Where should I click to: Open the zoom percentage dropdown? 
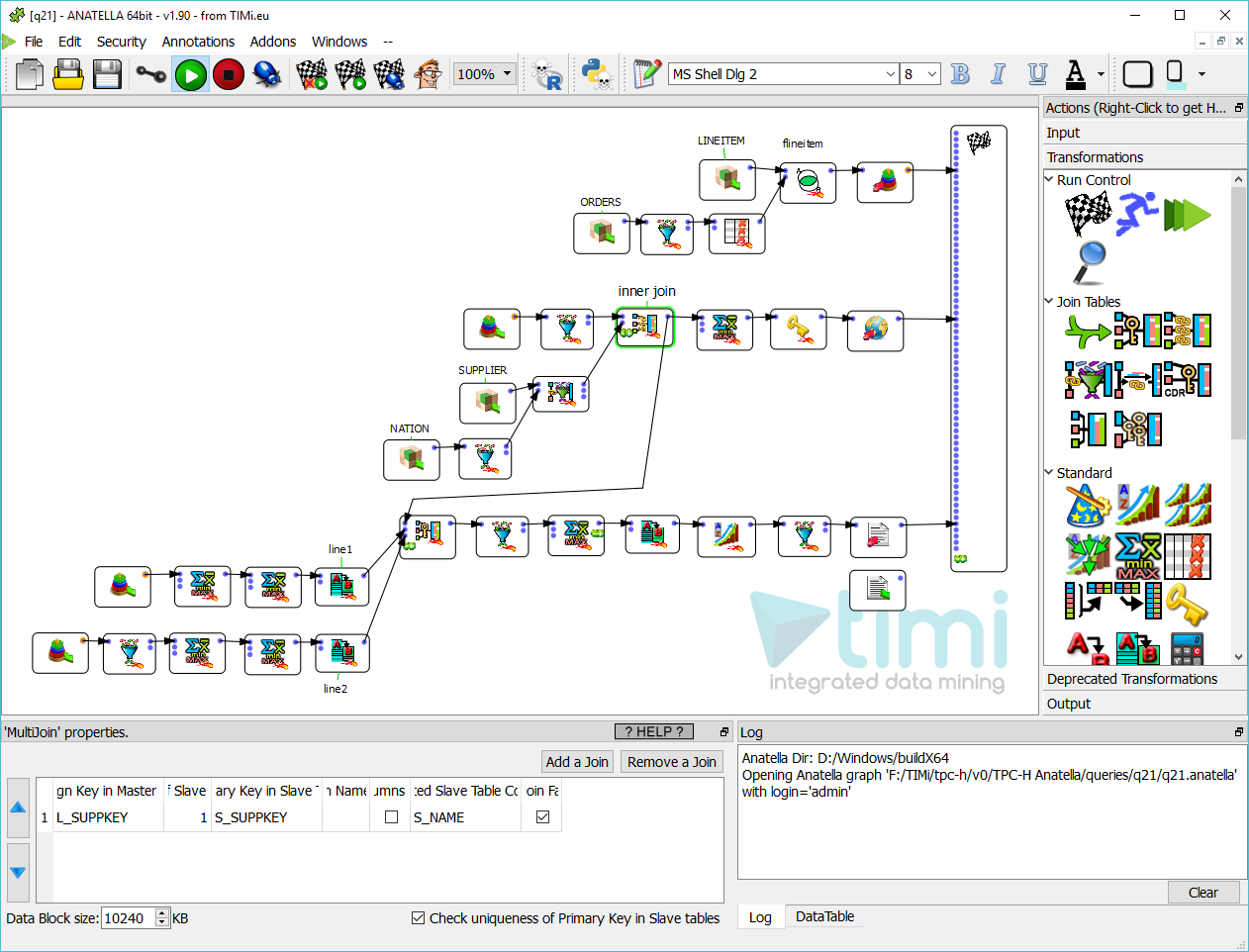(x=506, y=73)
